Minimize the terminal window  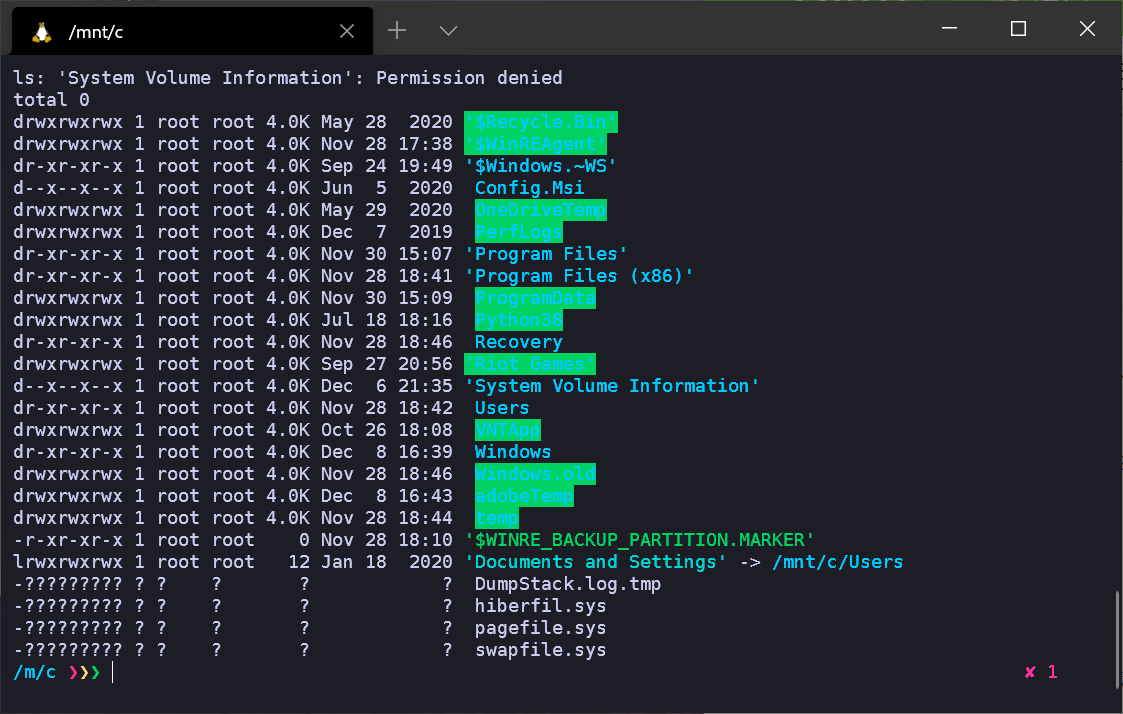[950, 28]
